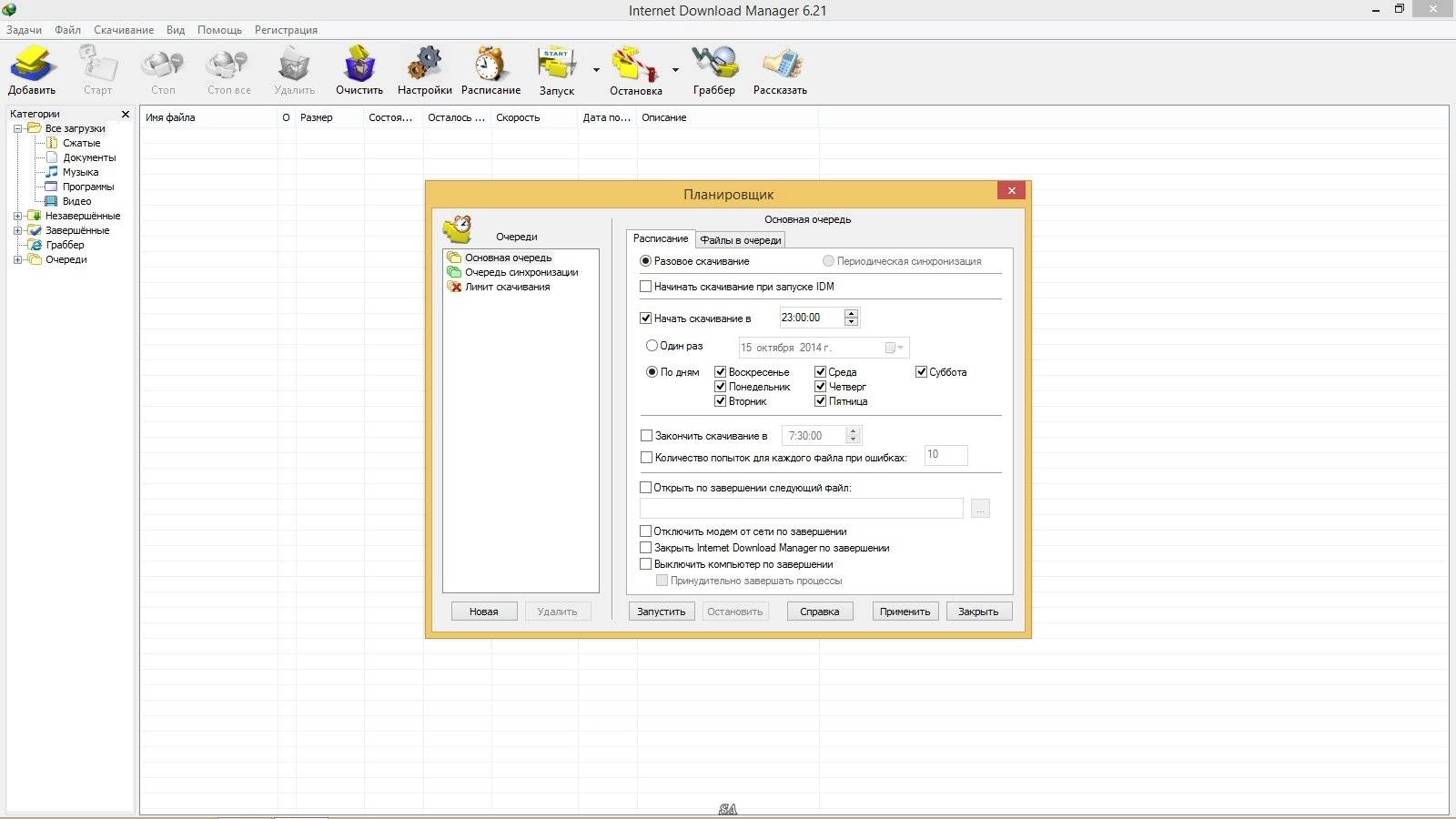
Task: Switch to Расписание tab in scheduler
Action: (661, 238)
